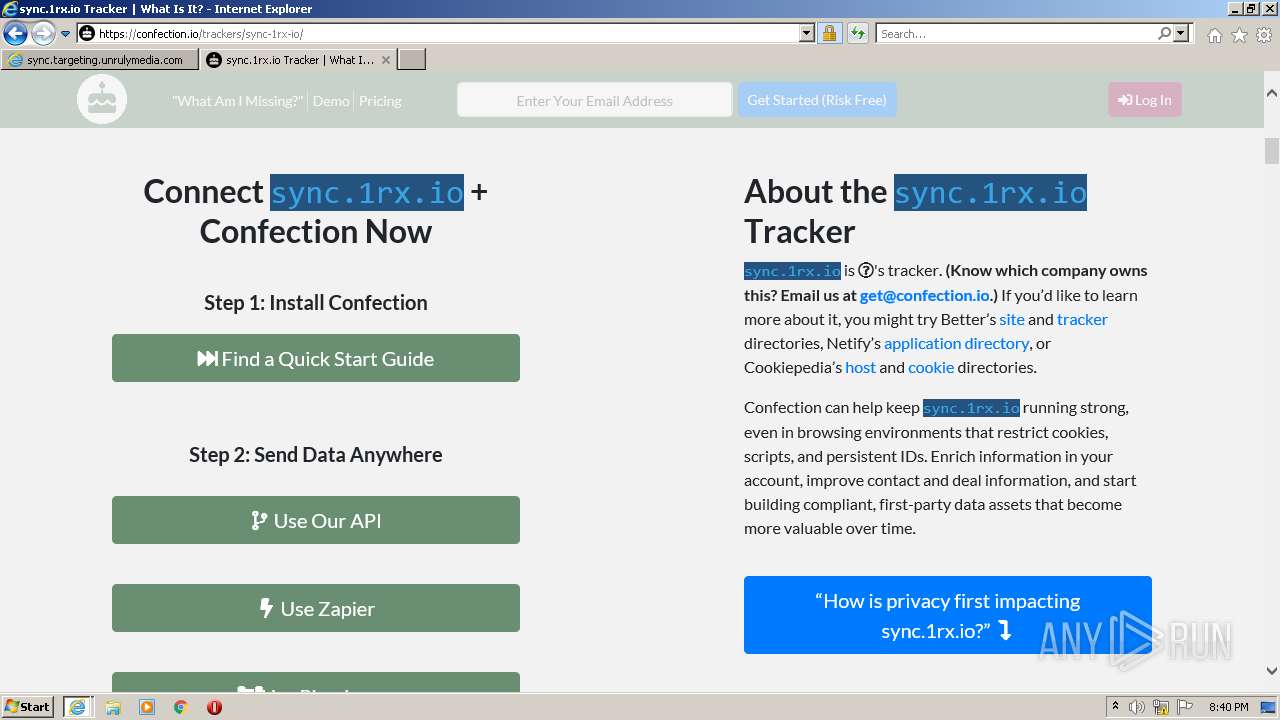Open the Tools gear icon
This screenshot has width=1280, height=720.
pyautogui.click(x=1264, y=35)
